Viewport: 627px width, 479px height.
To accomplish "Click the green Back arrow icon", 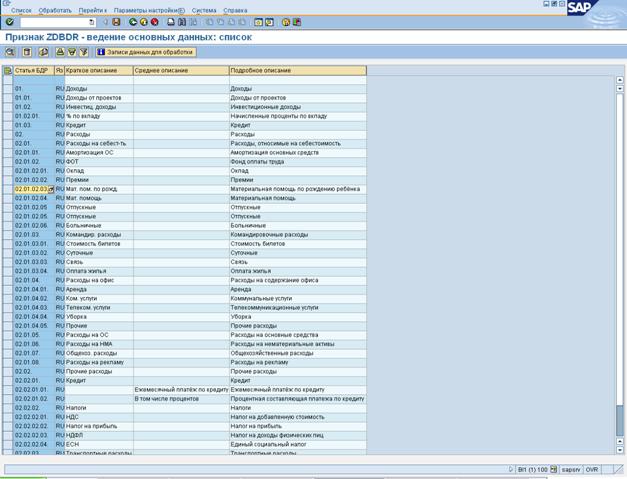I will 133,21.
